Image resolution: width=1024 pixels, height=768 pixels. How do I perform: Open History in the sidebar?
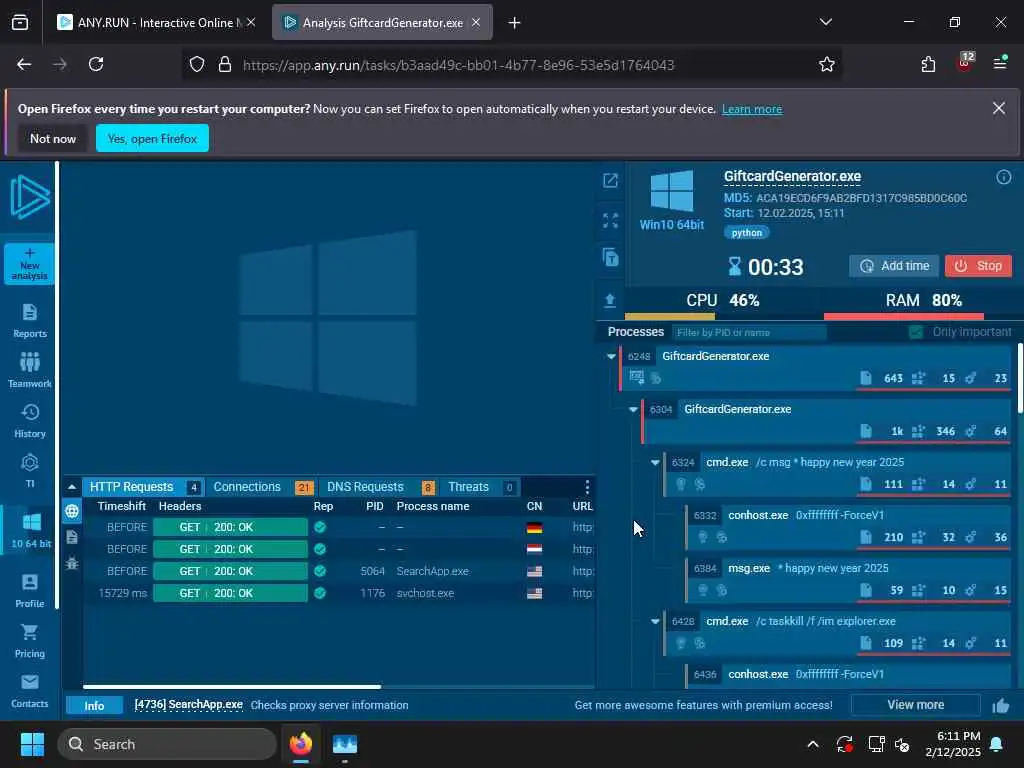point(29,421)
